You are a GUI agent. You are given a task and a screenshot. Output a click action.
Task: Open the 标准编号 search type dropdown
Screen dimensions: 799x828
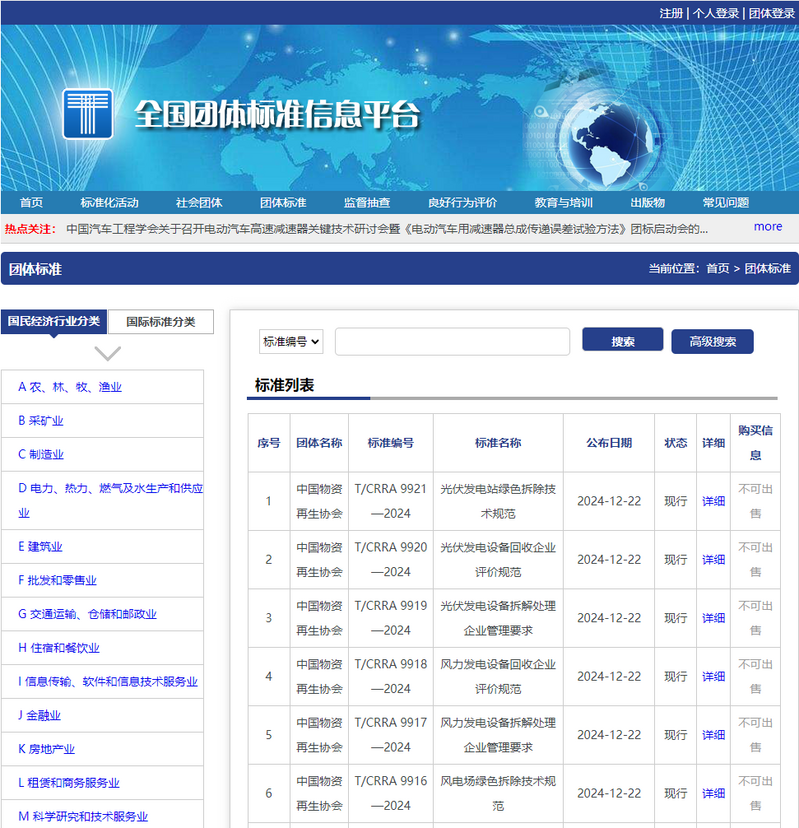[291, 342]
